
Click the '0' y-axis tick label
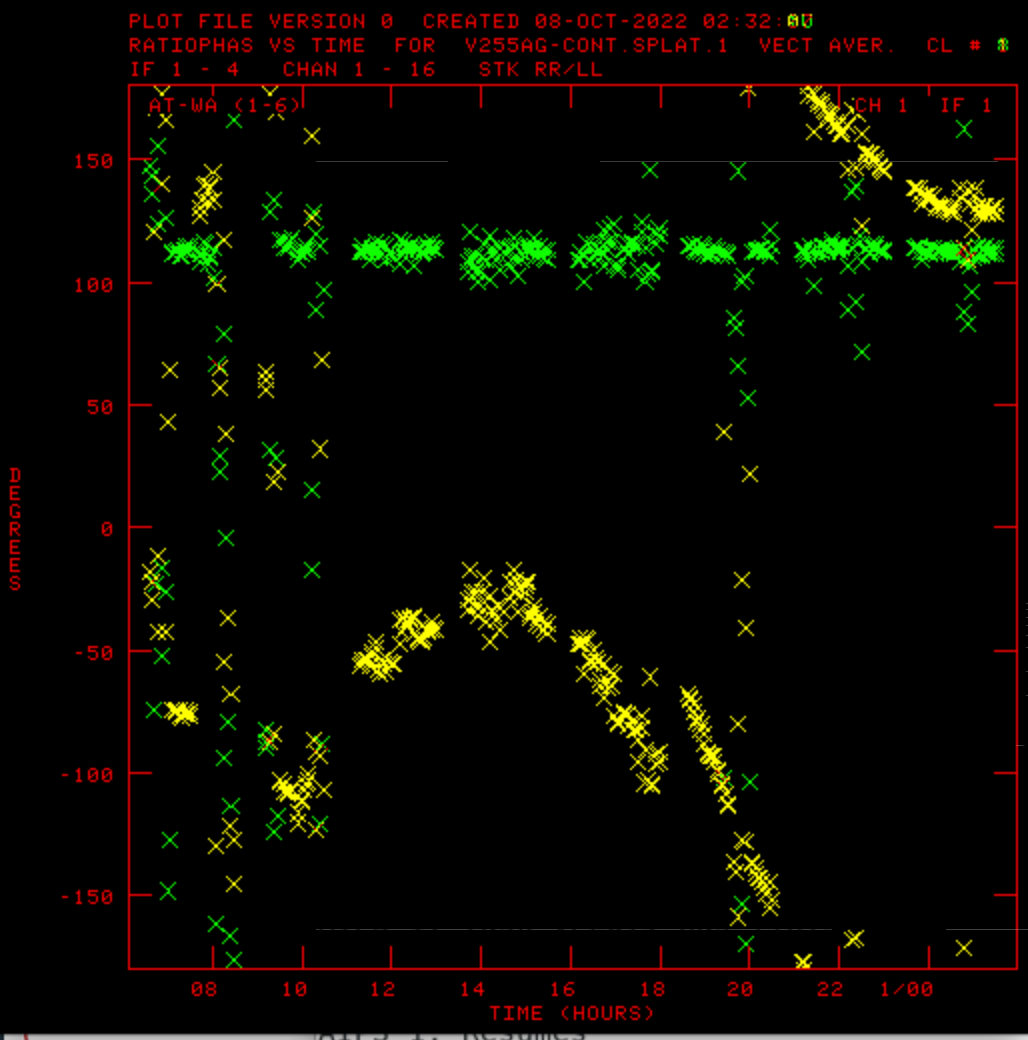108,528
